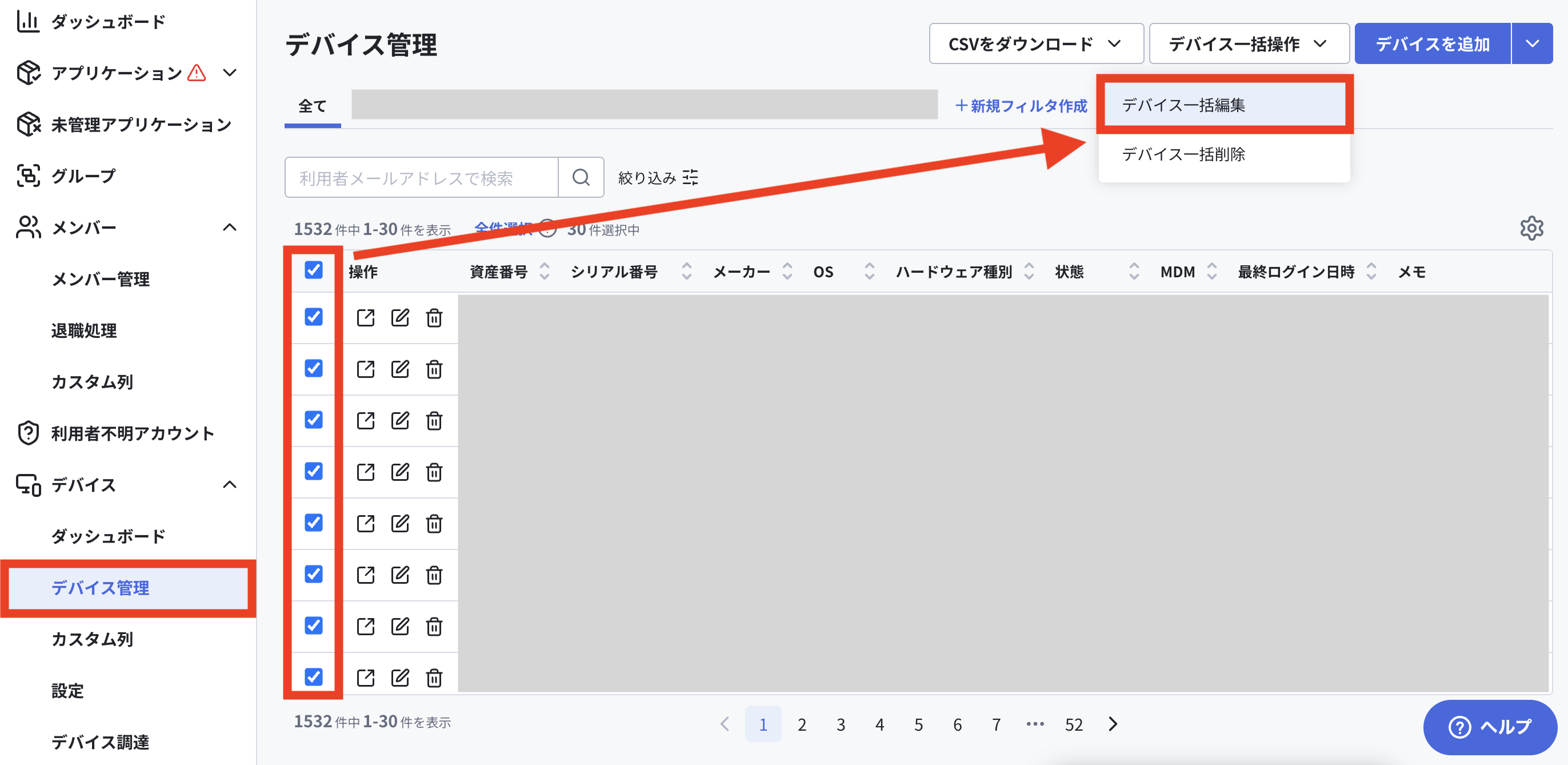Click trash icon in fifth device row
The height and width of the screenshot is (765, 1568).
click(434, 523)
